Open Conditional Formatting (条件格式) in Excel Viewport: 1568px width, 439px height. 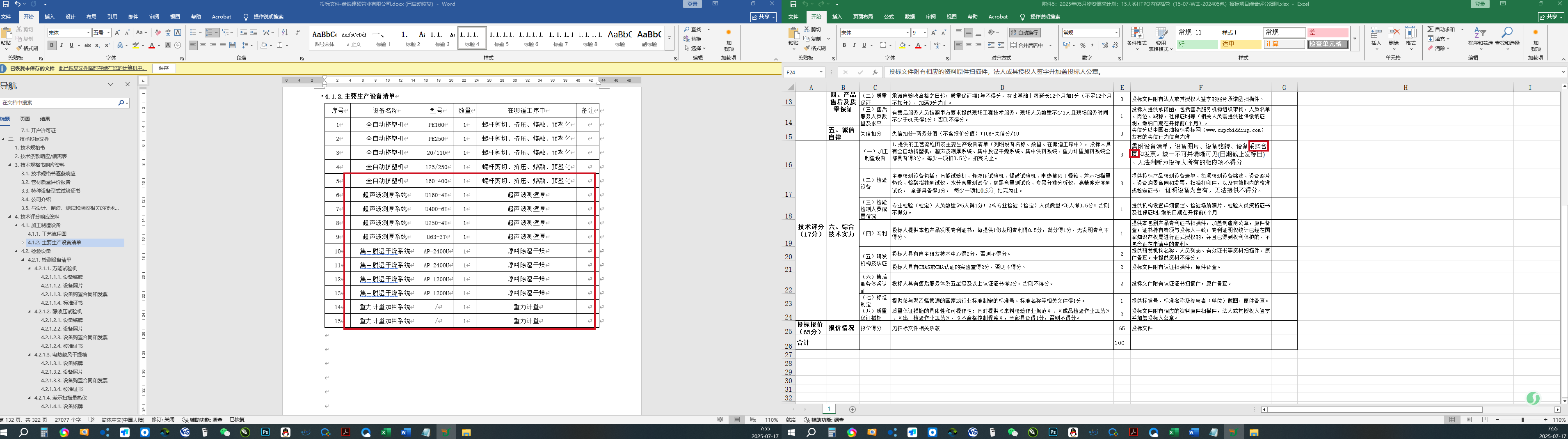tap(1136, 38)
